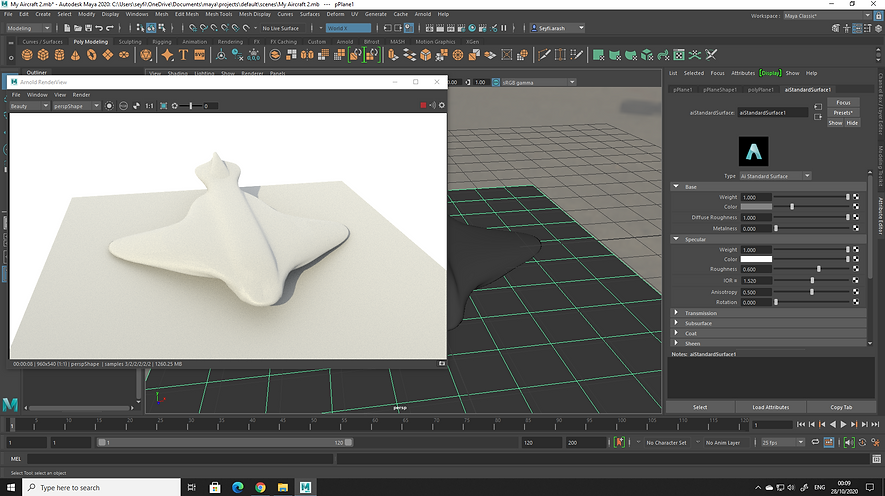Create a polygon plane from the shelf
Screen dimensions: 885x496
point(107,55)
